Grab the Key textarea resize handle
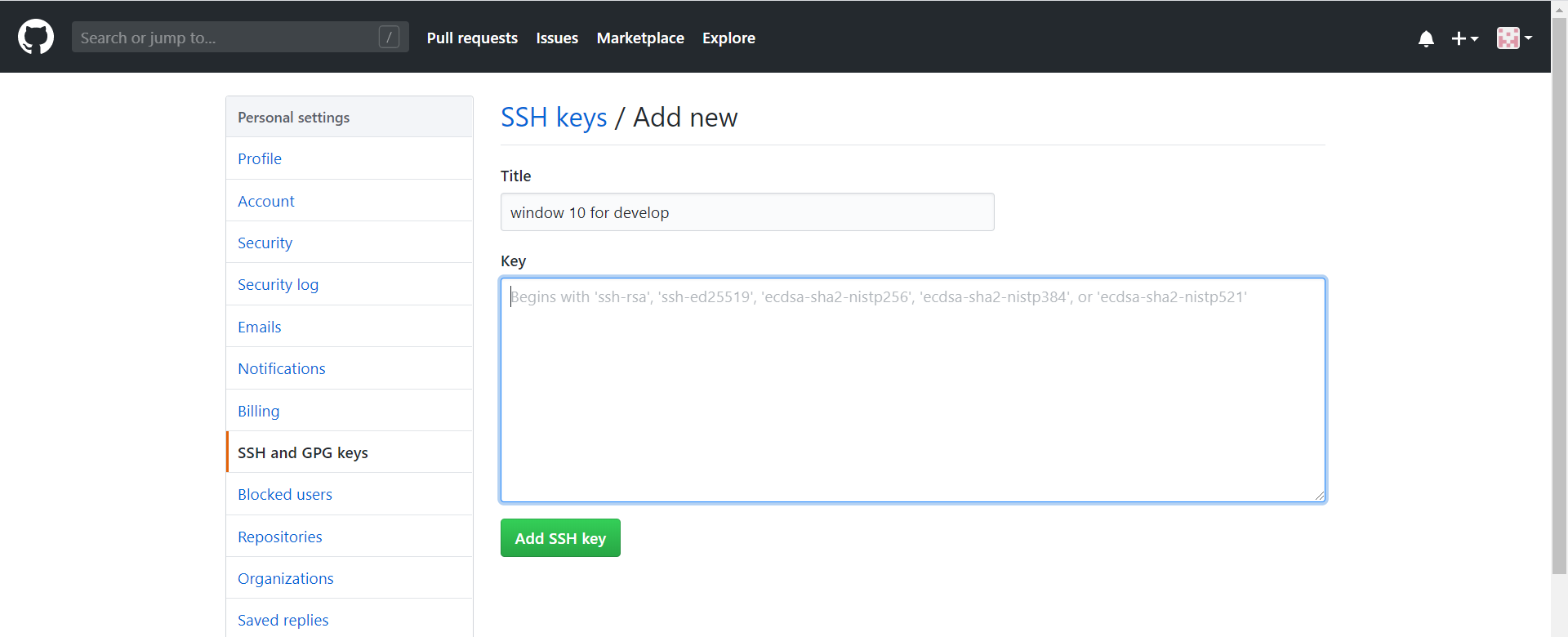The image size is (1568, 637). coord(1319,496)
